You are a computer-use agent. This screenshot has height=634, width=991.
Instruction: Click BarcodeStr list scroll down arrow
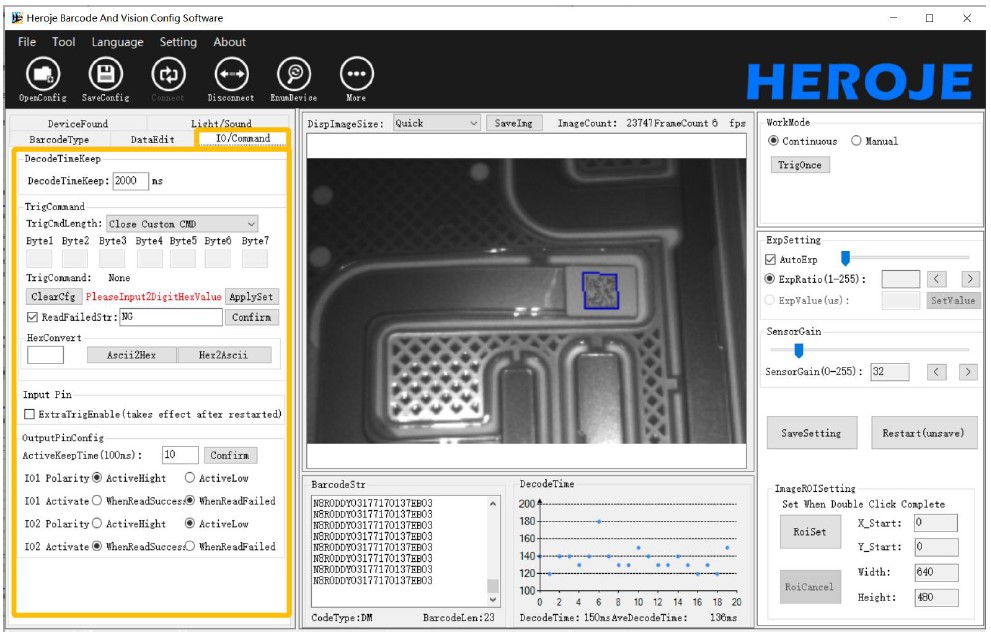[492, 599]
